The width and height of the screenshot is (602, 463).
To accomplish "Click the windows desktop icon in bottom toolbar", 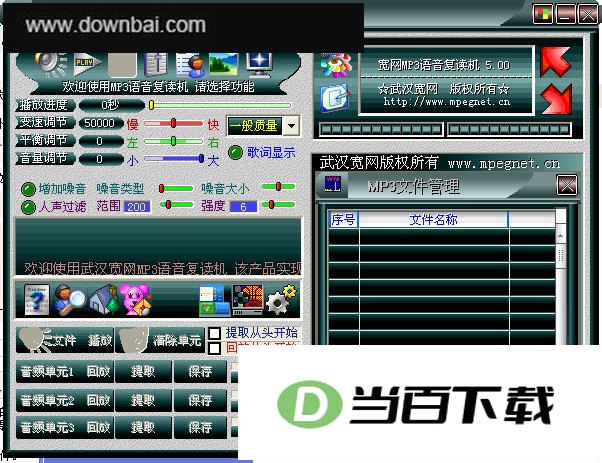I will 214,300.
